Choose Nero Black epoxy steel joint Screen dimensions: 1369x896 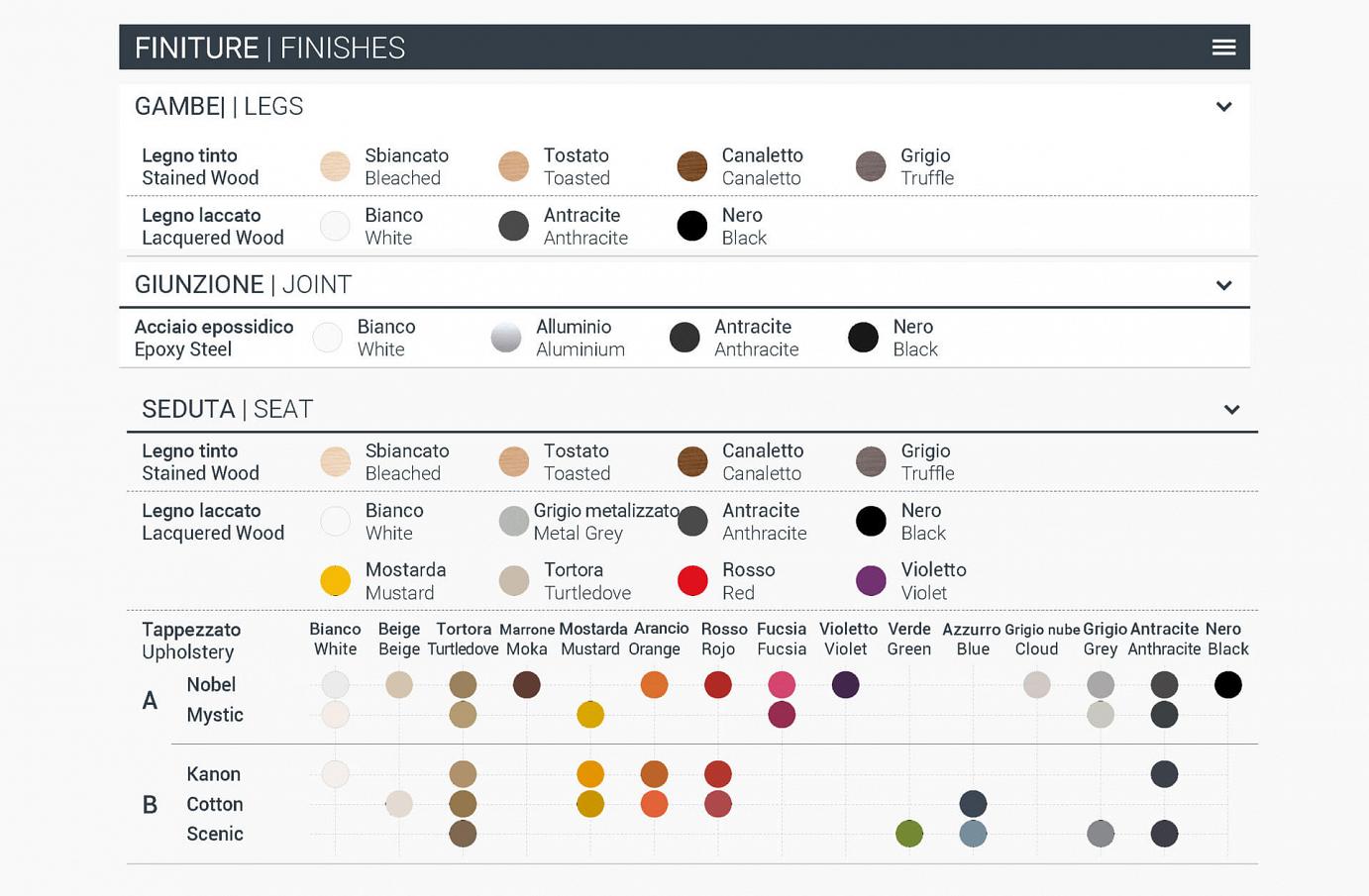pos(863,338)
